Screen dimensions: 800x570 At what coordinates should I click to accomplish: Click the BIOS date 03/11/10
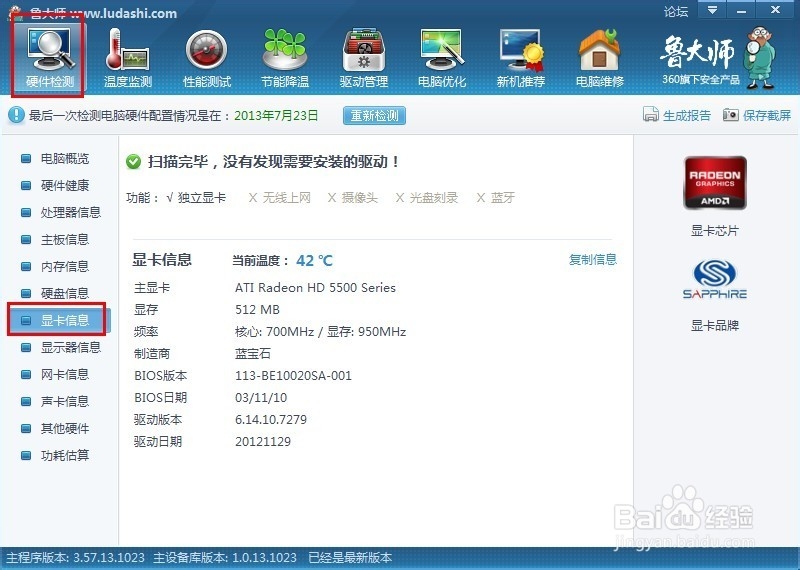coord(261,398)
